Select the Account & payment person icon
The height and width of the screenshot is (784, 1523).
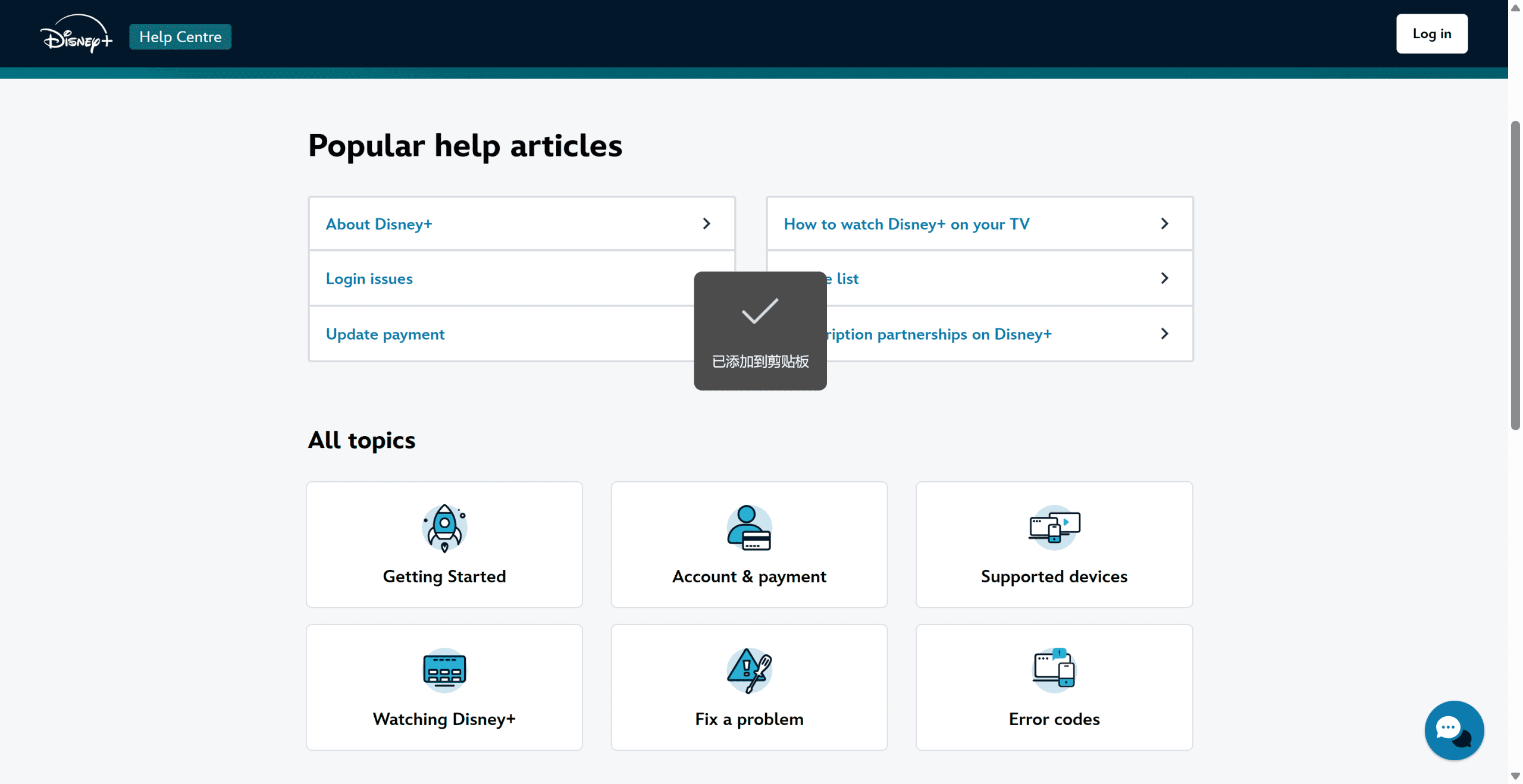749,528
